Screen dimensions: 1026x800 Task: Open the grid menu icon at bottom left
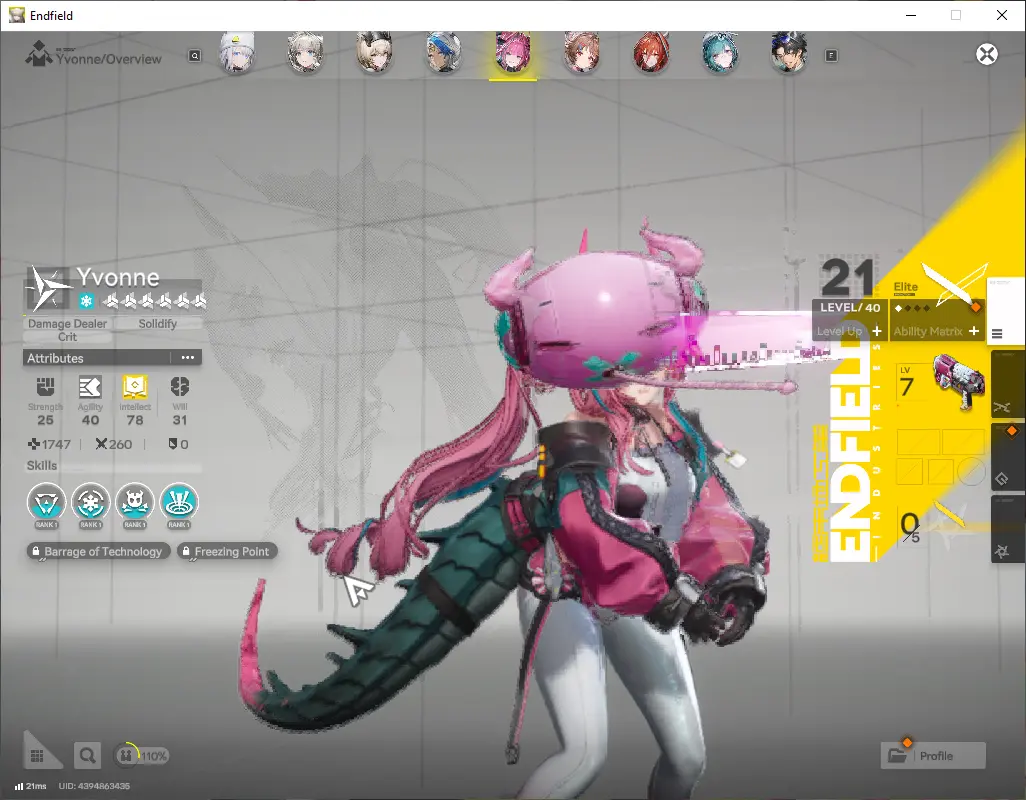(x=37, y=756)
